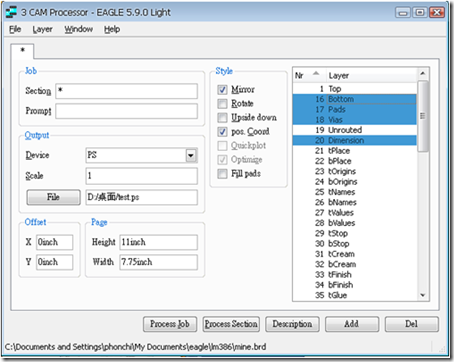Click the Scale input field
This screenshot has height=362, width=454.
142,176
